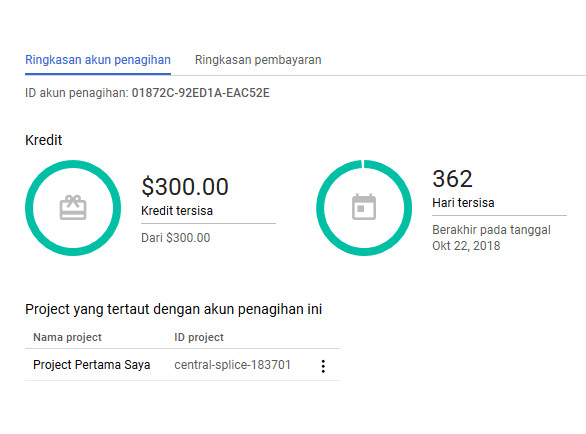The image size is (586, 434).
Task: Click the Nama project column header
Action: tap(67, 337)
